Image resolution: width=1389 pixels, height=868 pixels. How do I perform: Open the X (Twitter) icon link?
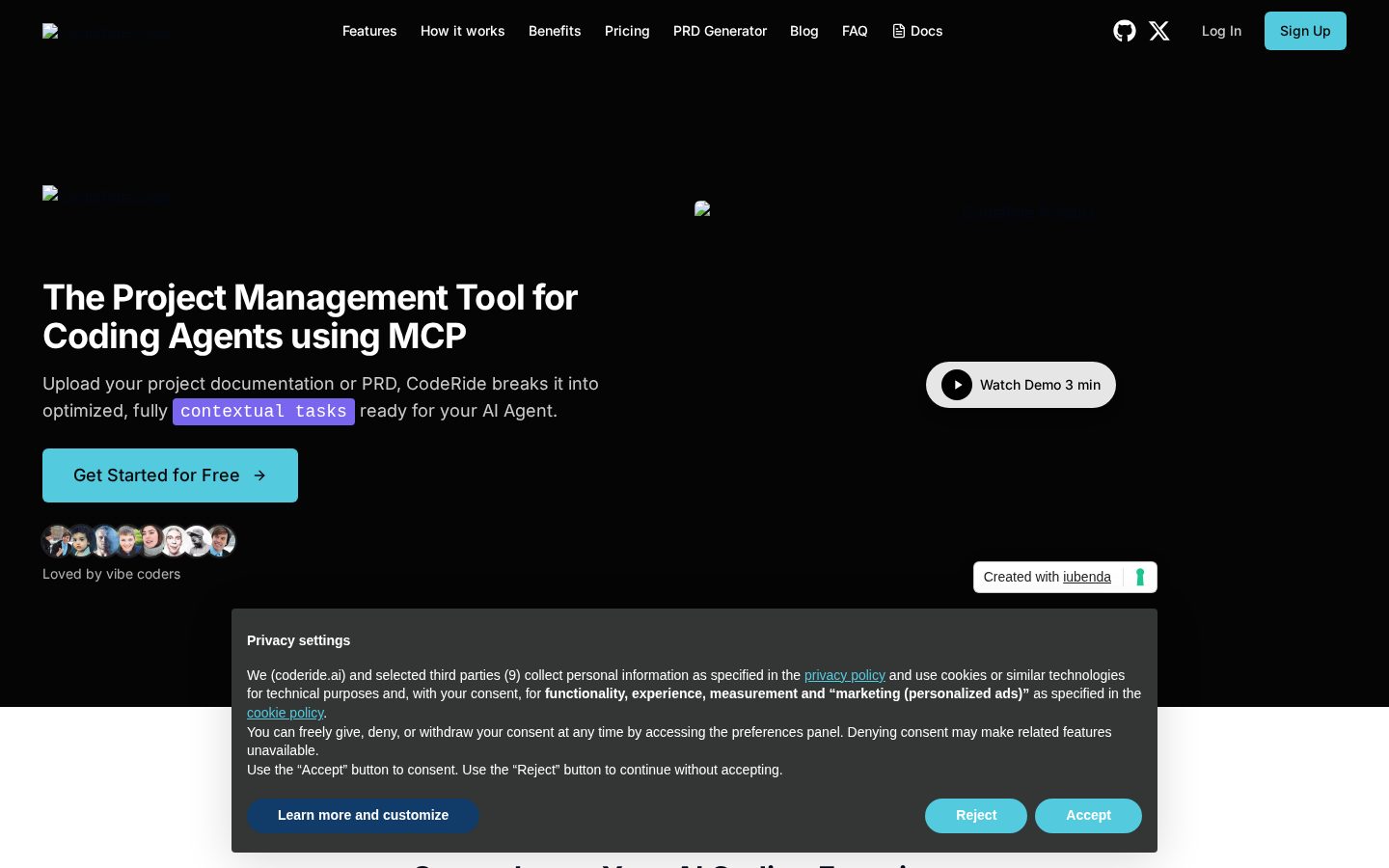tap(1159, 31)
